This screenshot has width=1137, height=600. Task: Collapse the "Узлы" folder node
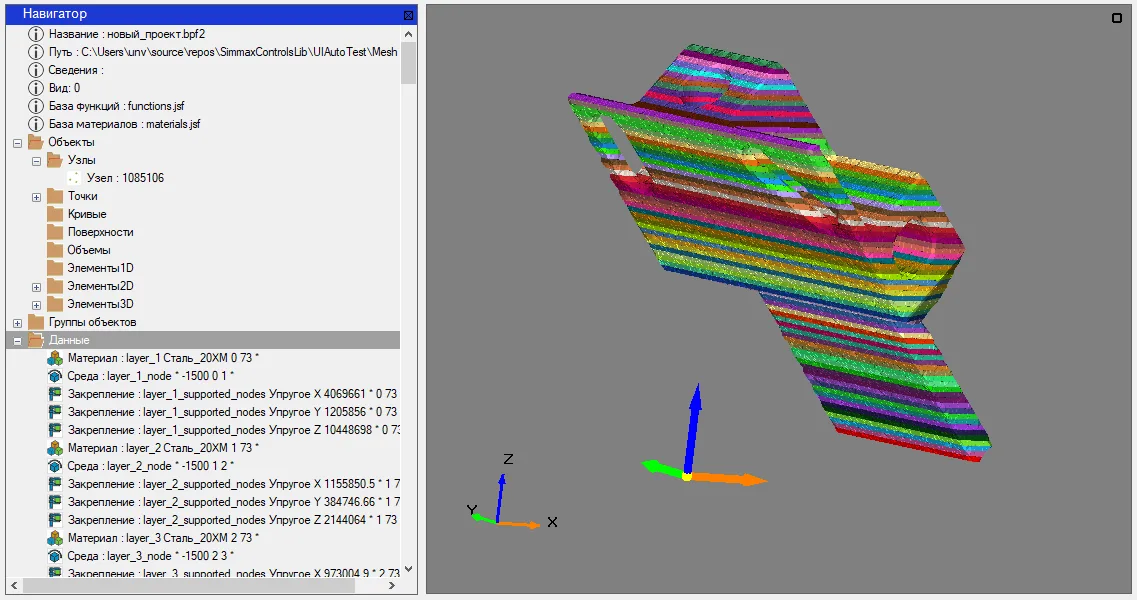(36, 161)
